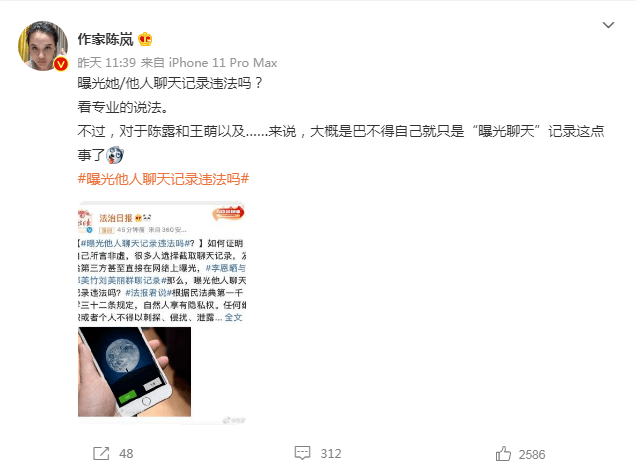Expand the post options chevron menu
Image resolution: width=636 pixels, height=471 pixels.
pos(608,25)
